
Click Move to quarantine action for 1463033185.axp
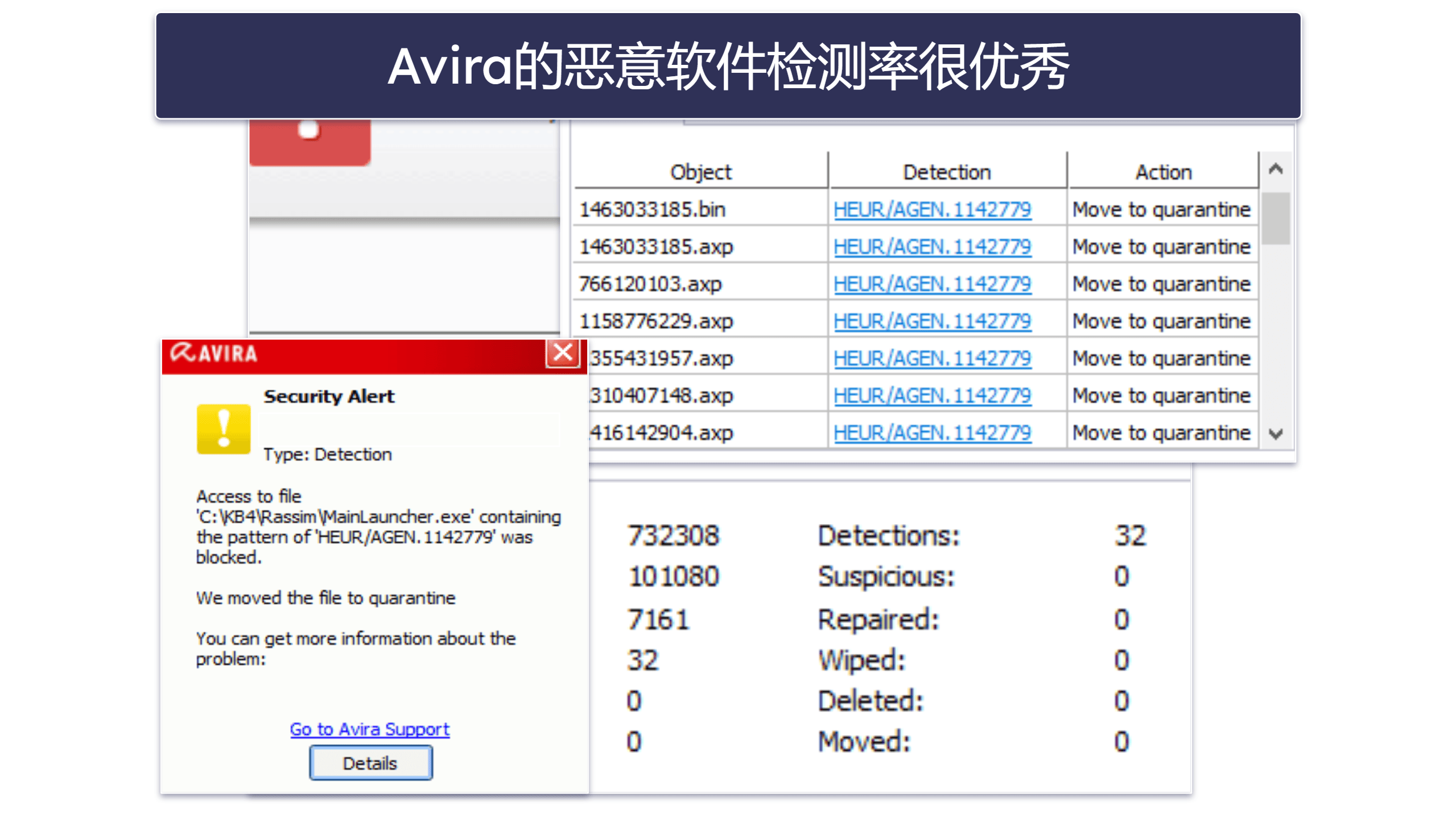click(x=1161, y=246)
